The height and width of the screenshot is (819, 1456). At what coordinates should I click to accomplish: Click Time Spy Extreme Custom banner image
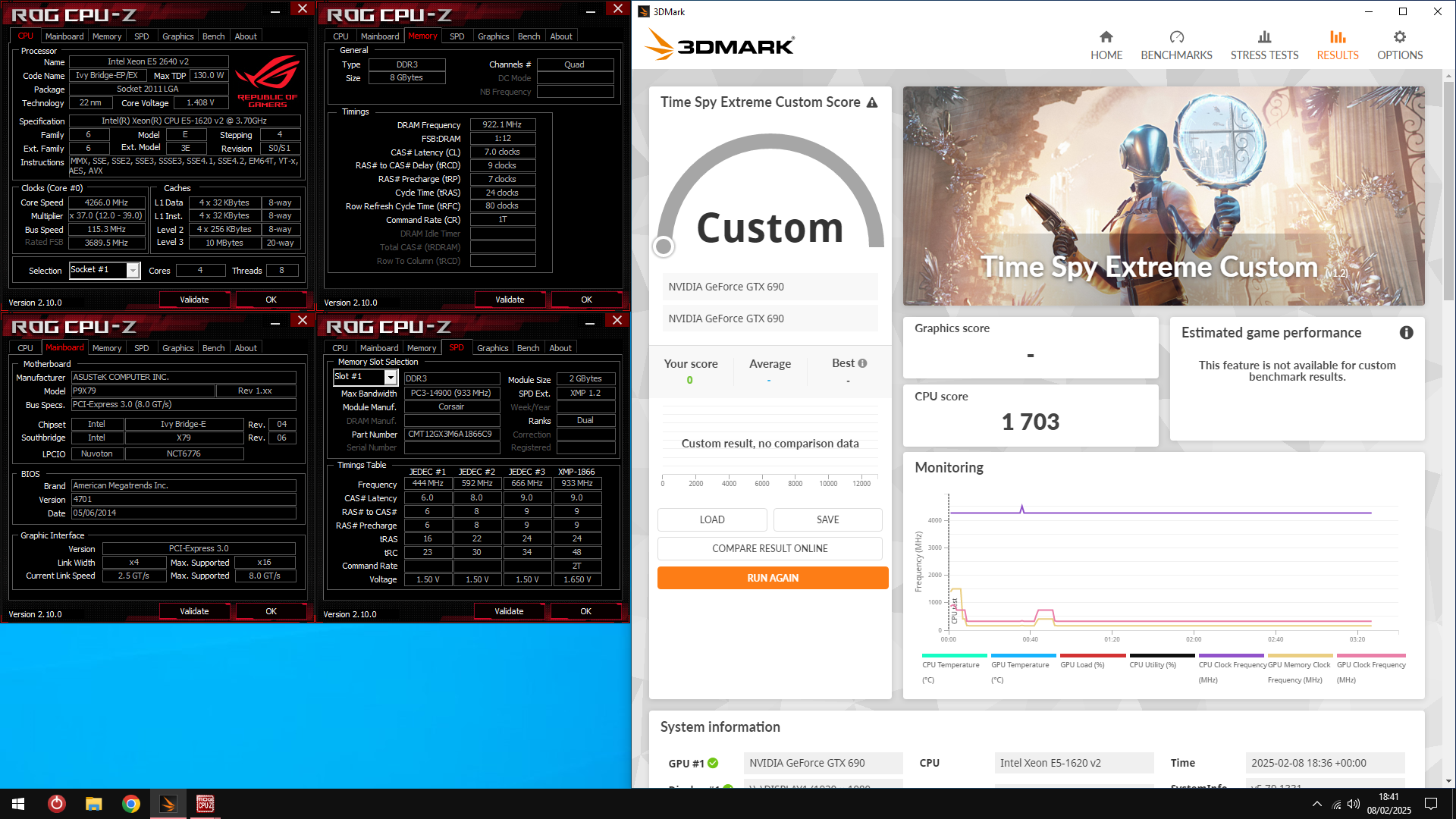pos(1163,196)
